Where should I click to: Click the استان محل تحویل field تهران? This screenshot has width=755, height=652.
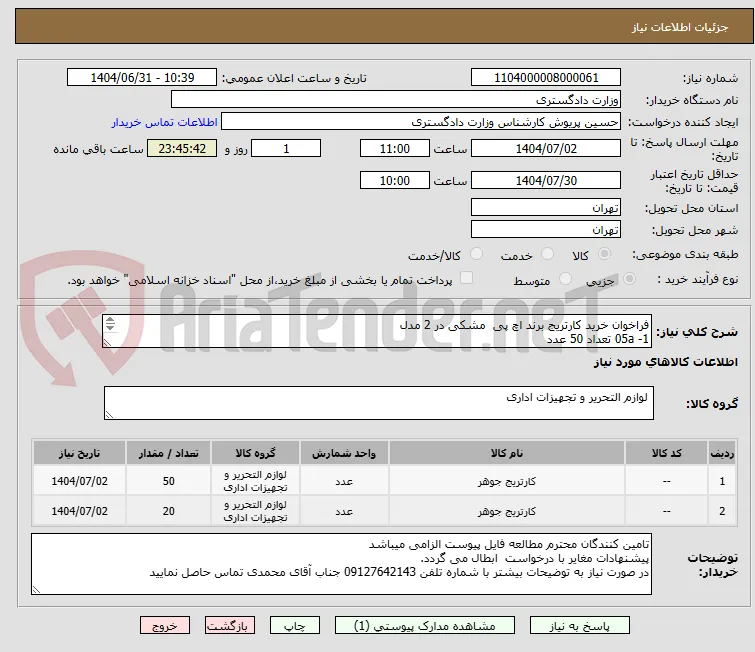546,208
